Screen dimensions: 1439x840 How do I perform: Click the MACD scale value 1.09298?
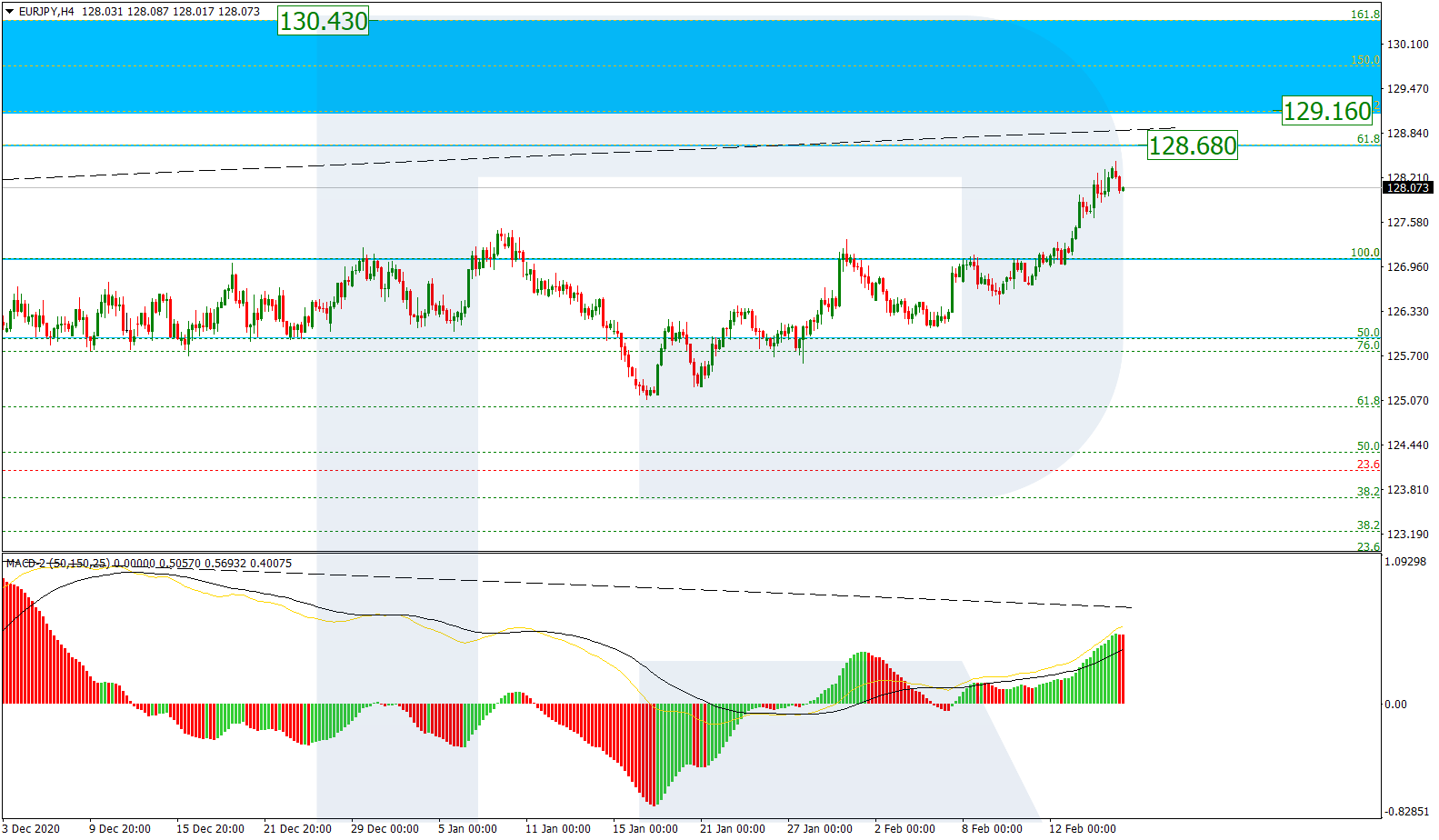(x=1405, y=562)
